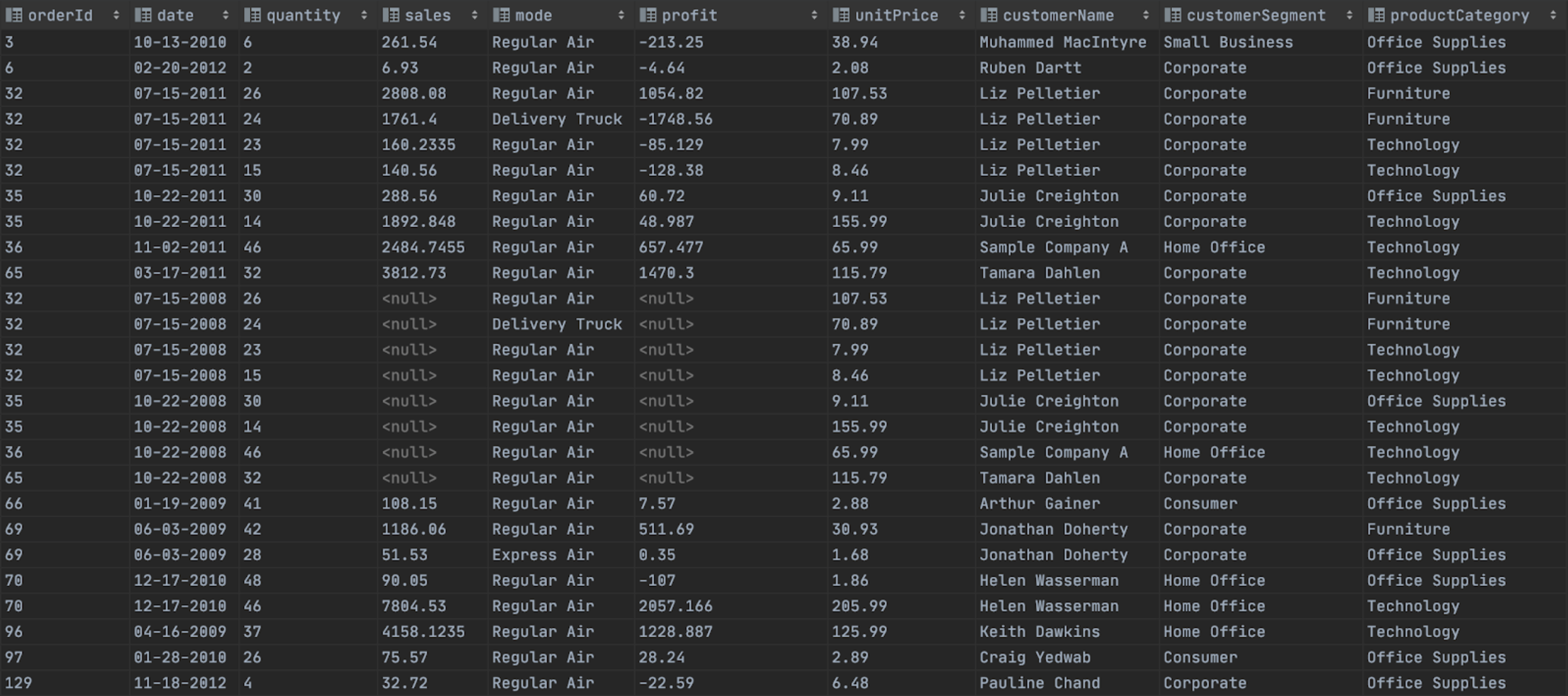Click the customer cell Pauline Chand
1568x696 pixels.
[x=1039, y=682]
